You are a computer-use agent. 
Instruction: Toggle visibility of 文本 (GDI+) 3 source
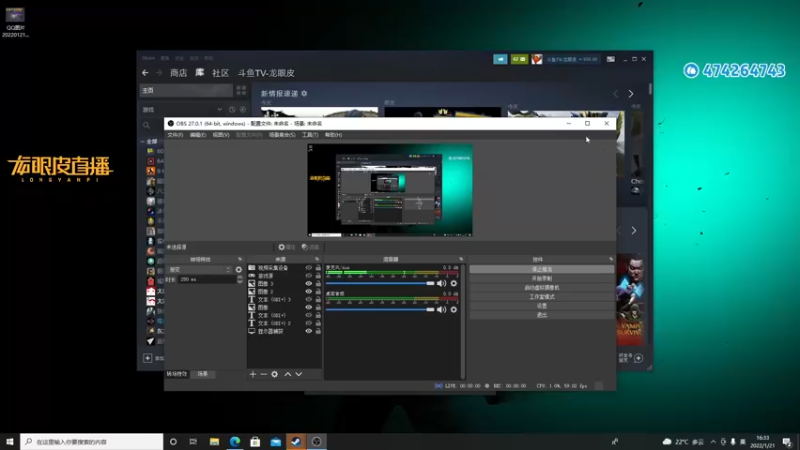click(309, 299)
